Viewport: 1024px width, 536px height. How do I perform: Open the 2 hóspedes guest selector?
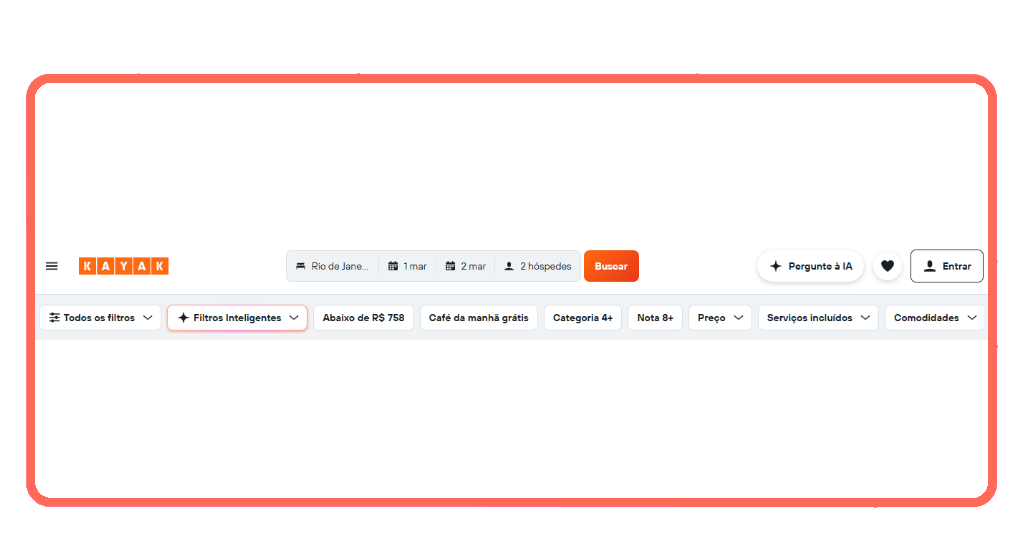pyautogui.click(x=537, y=266)
